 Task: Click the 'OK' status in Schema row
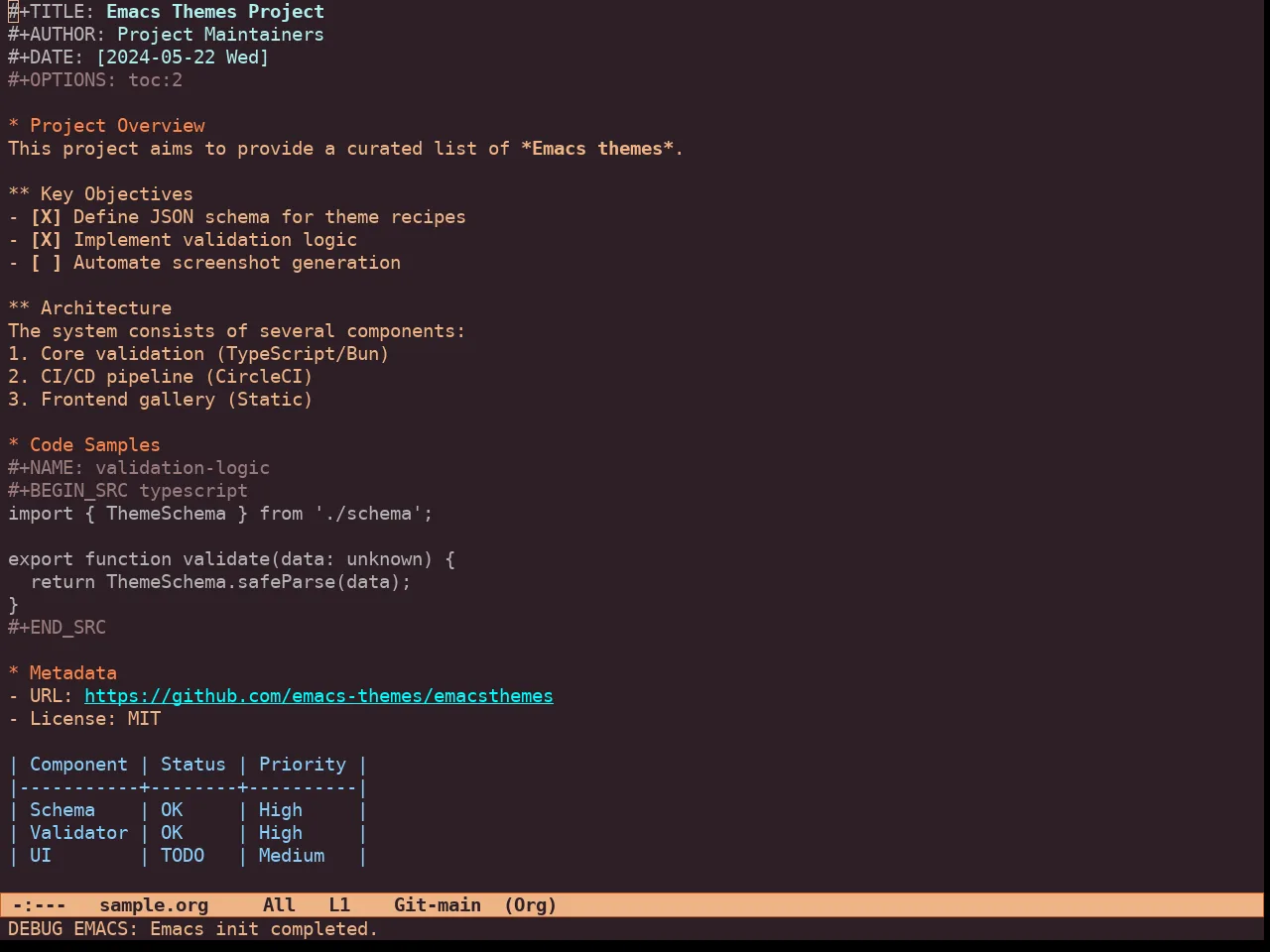172,810
